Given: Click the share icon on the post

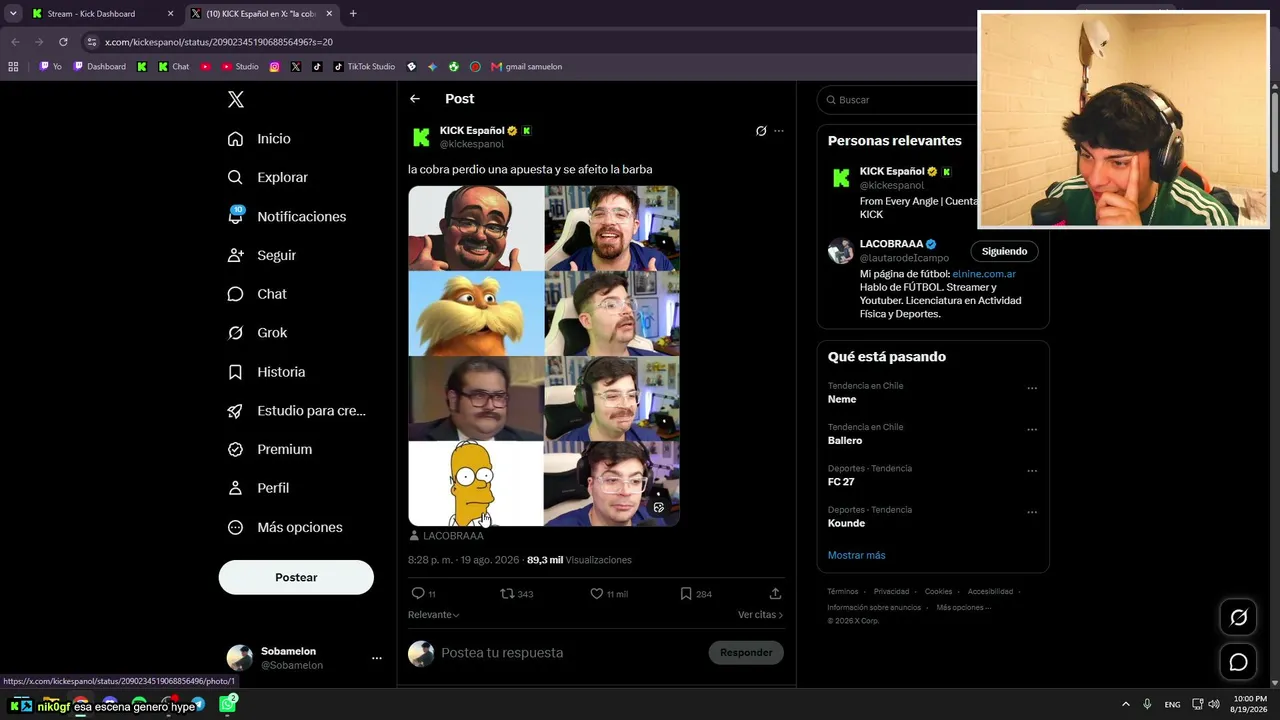Looking at the screenshot, I should [x=775, y=594].
